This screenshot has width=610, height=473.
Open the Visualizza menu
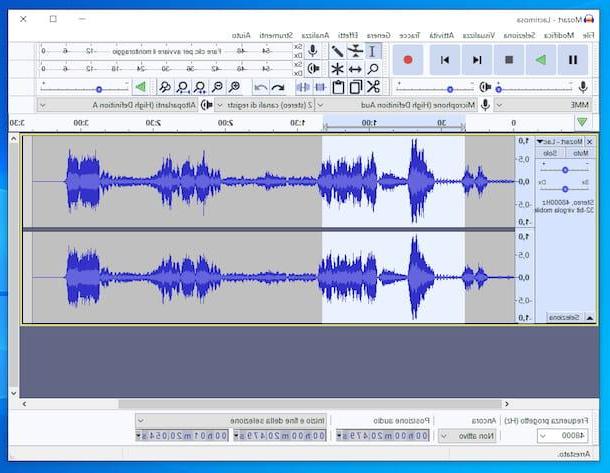click(x=479, y=35)
